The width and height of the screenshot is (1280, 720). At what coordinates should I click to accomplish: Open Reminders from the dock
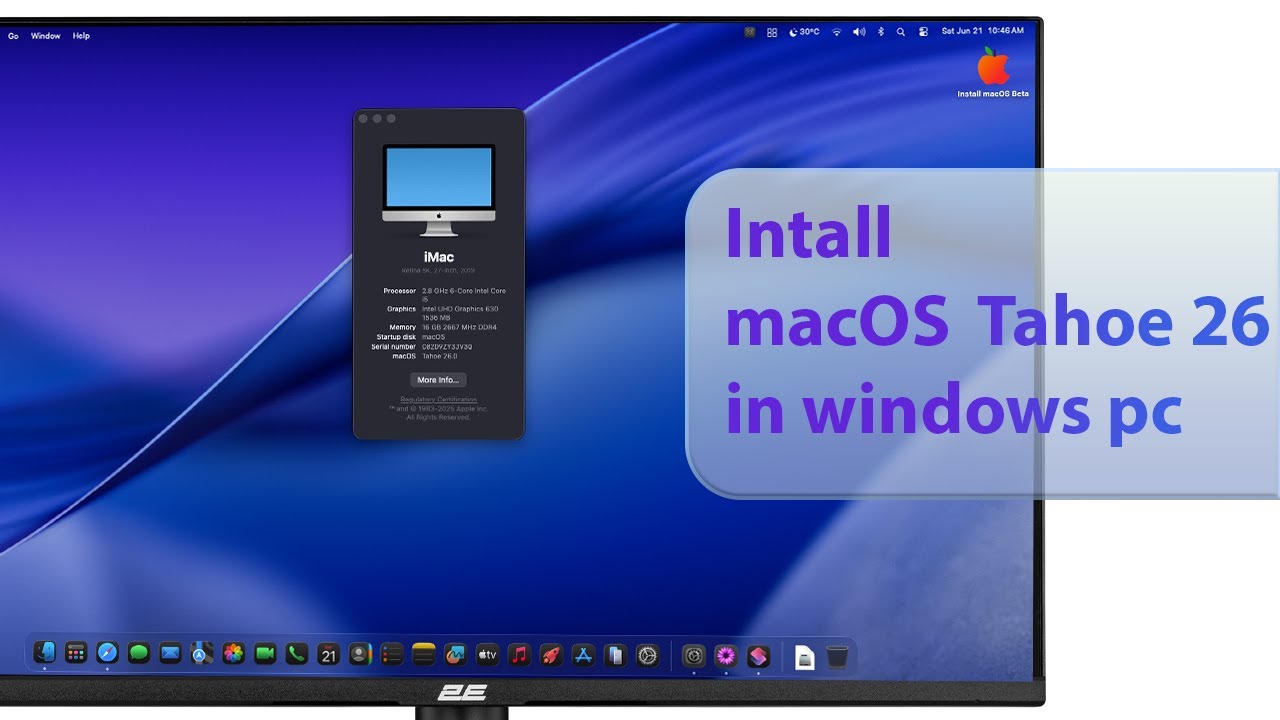coord(392,655)
